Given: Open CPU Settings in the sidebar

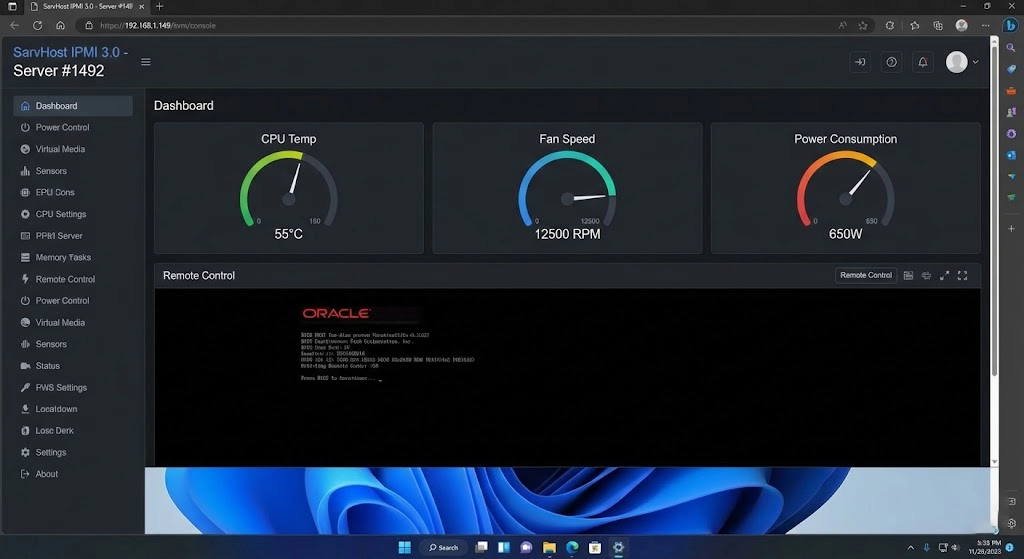Looking at the screenshot, I should [x=73, y=214].
